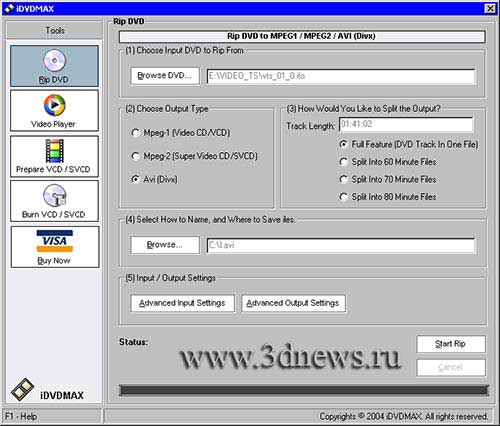Screen dimensions: 500x426
Task: Click the Track Length field
Action: pyautogui.click(x=406, y=124)
